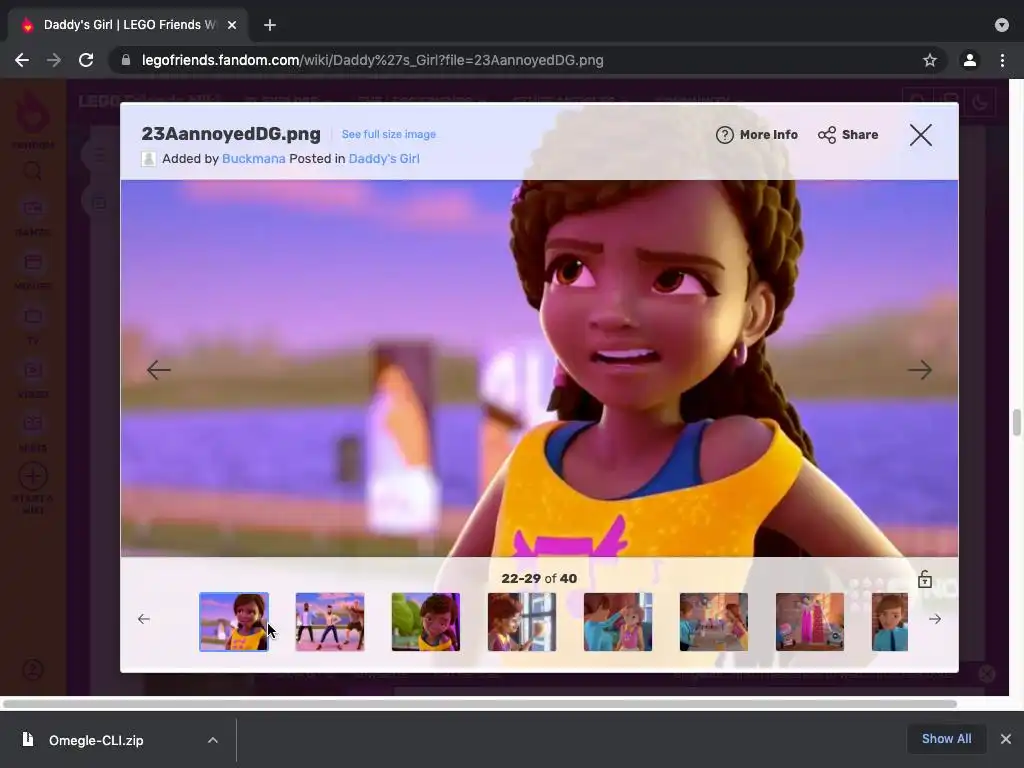This screenshot has height=768, width=1024.
Task: Expand Omegle-CLI.zip download options chevron
Action: (213, 740)
